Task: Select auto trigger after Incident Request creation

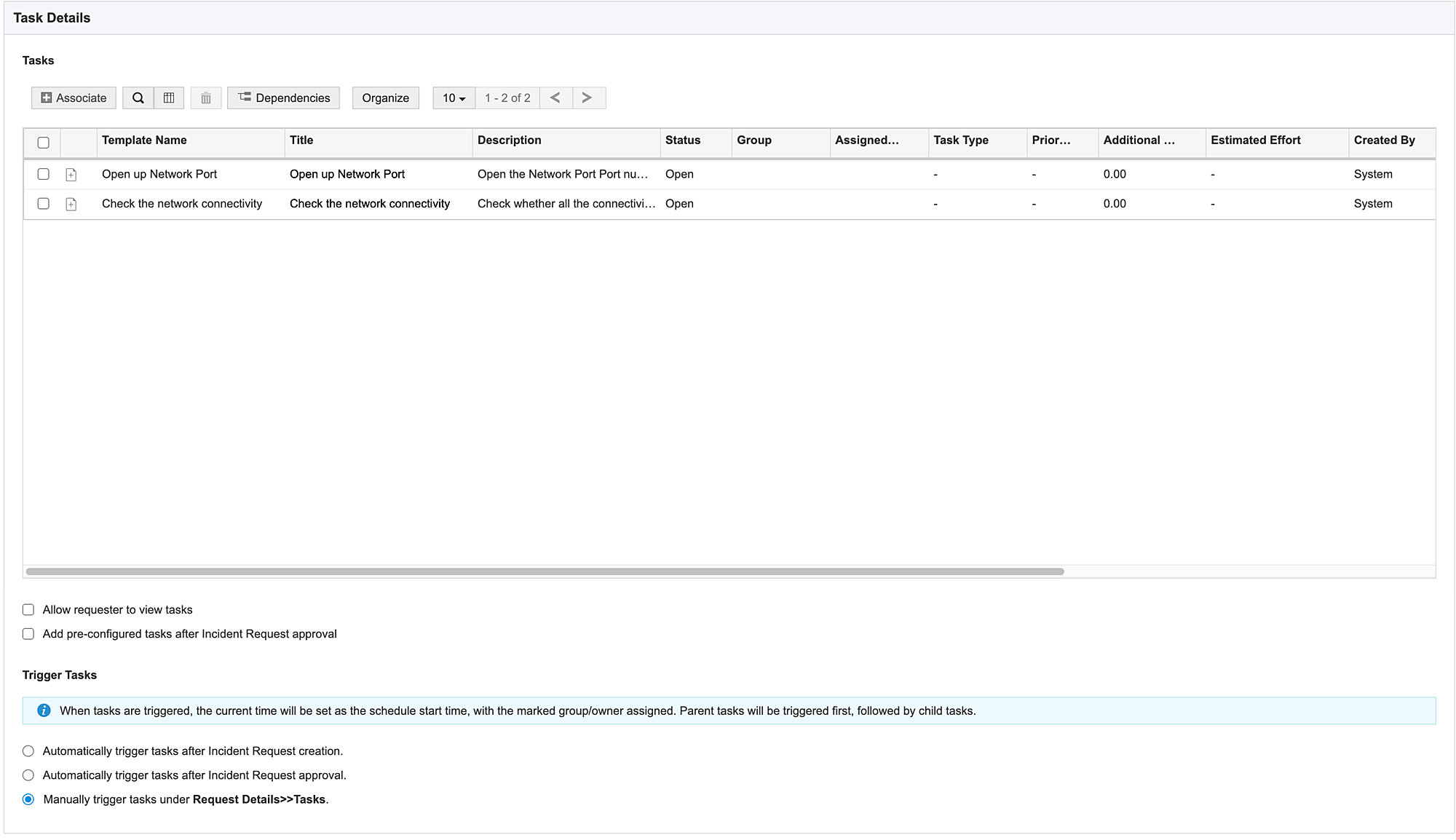Action: tap(28, 751)
